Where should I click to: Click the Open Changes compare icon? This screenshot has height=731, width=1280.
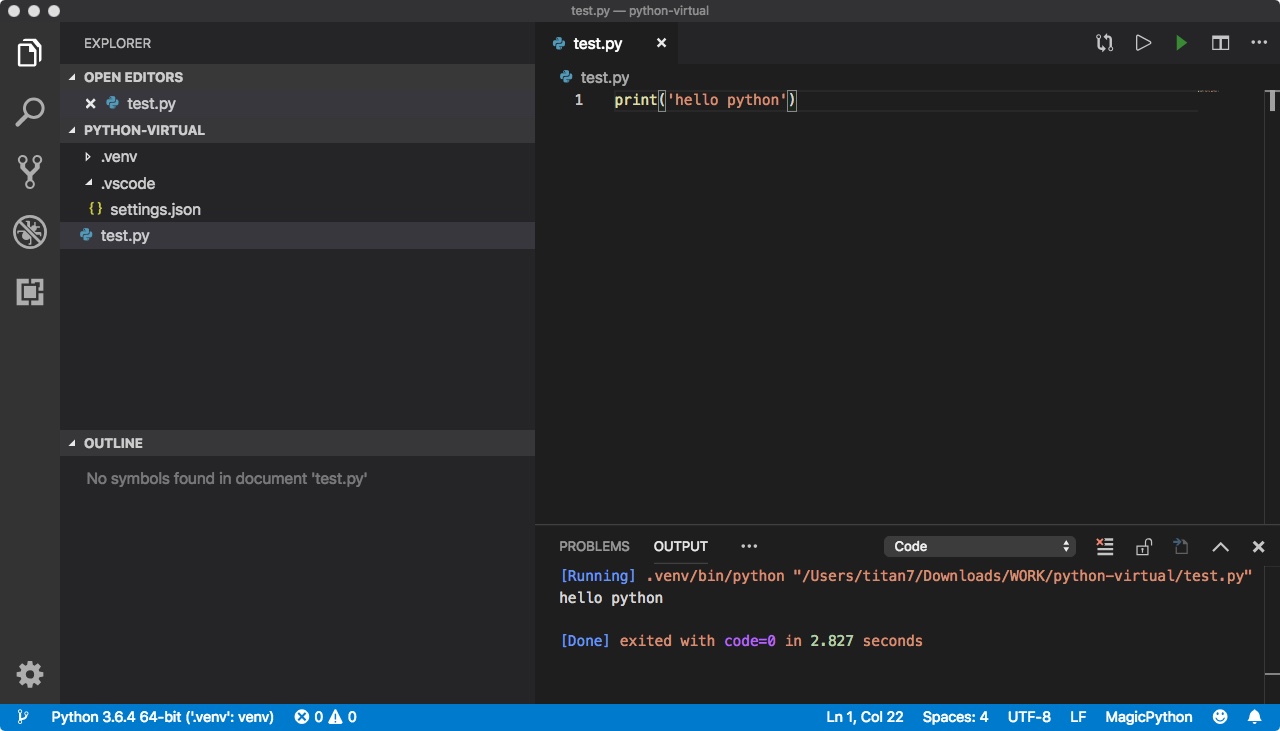1104,43
